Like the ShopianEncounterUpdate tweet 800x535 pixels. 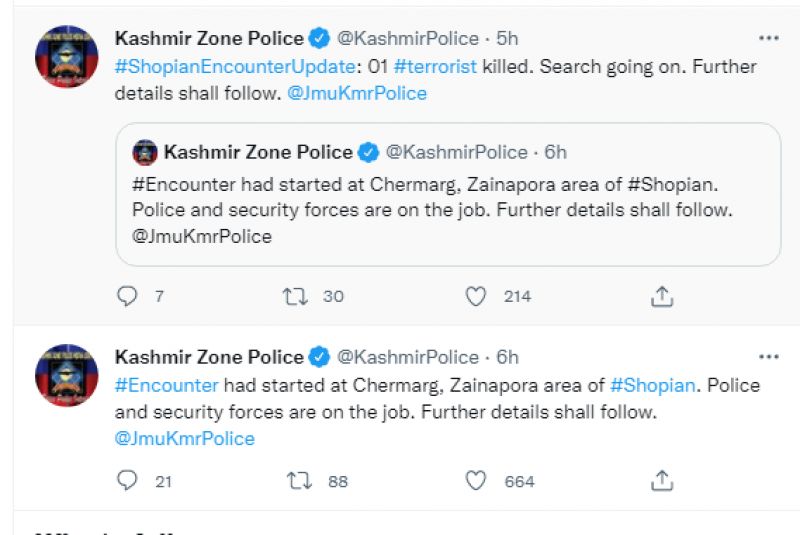coord(477,296)
